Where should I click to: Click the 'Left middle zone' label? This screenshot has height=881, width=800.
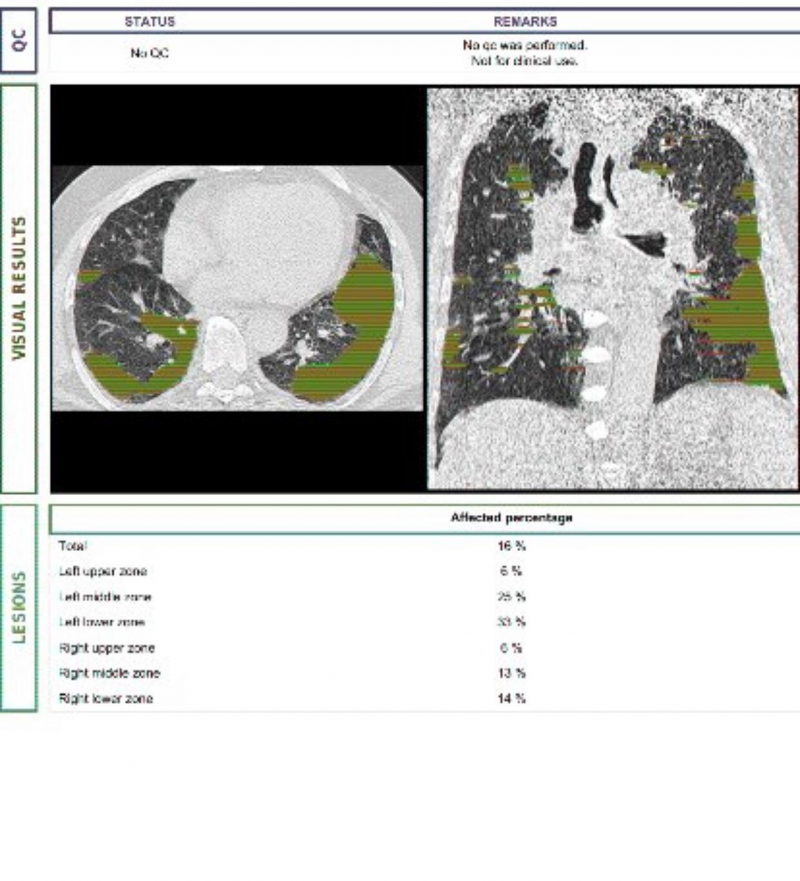[105, 597]
